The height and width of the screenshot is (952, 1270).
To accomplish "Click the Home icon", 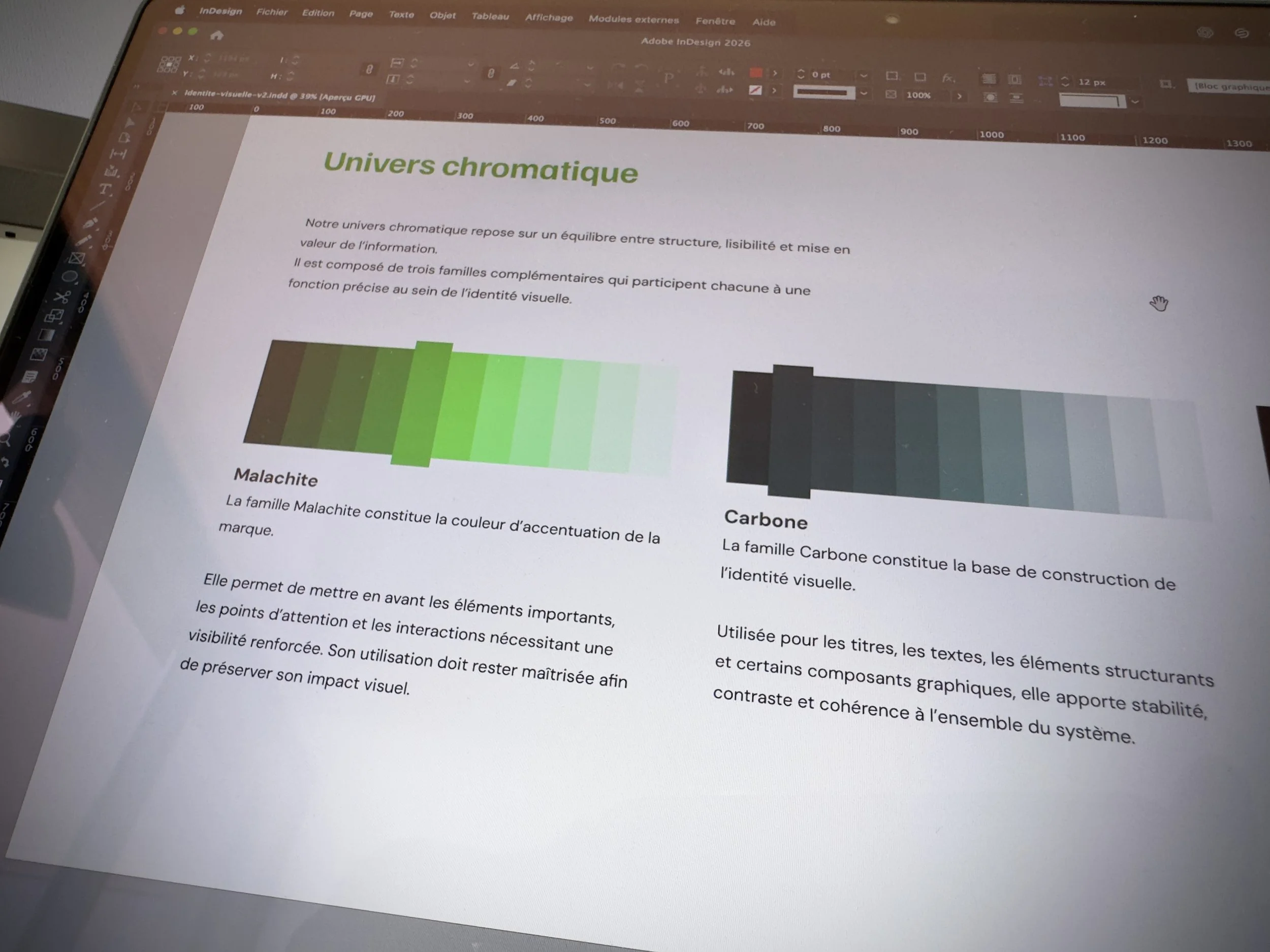I will click(x=216, y=36).
